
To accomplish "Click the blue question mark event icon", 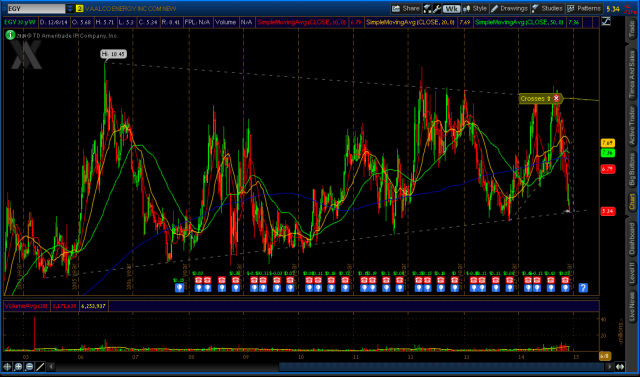I will 583,288.
